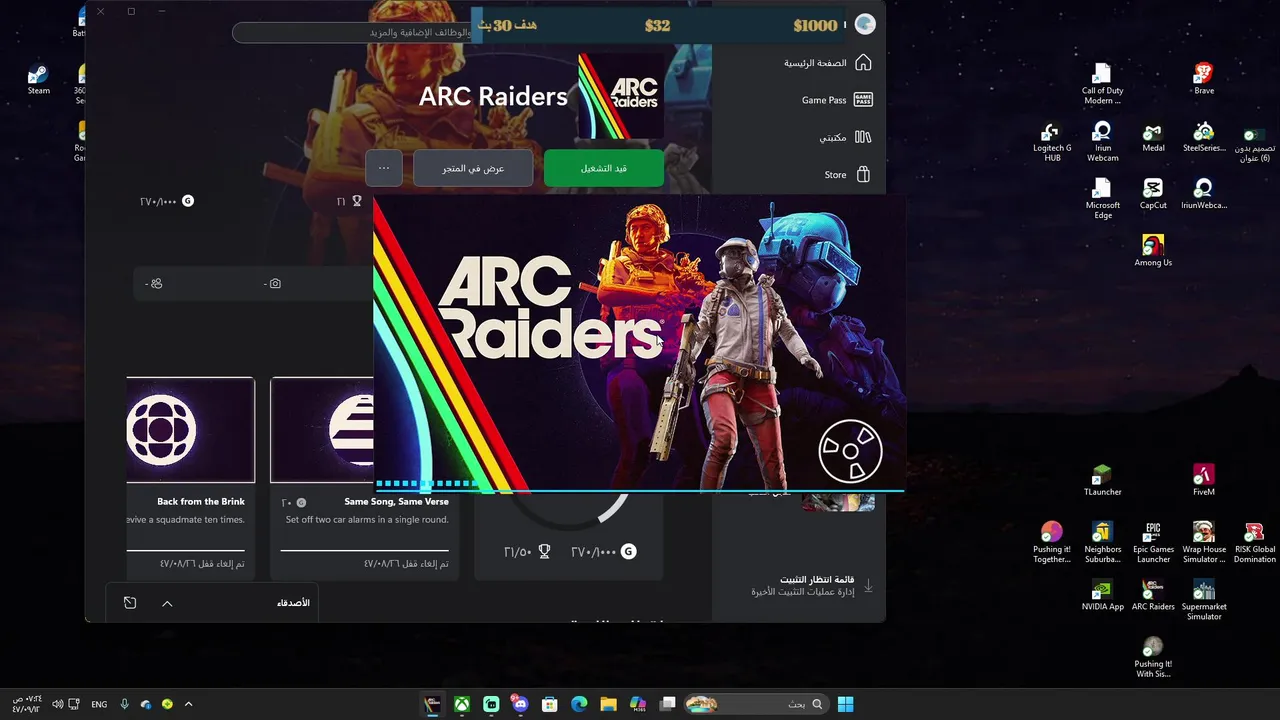Click the green قيد التشغيل play button

604,168
